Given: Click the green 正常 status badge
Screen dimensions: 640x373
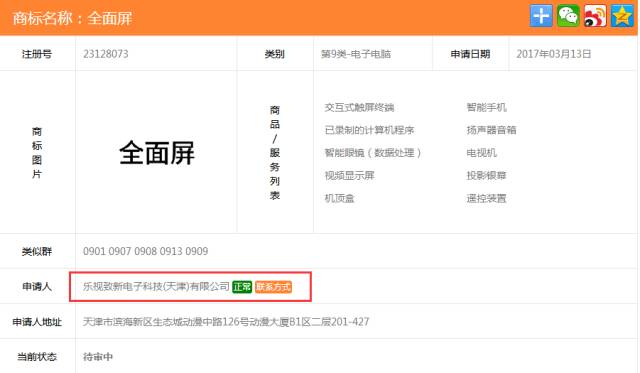Looking at the screenshot, I should tap(242, 287).
